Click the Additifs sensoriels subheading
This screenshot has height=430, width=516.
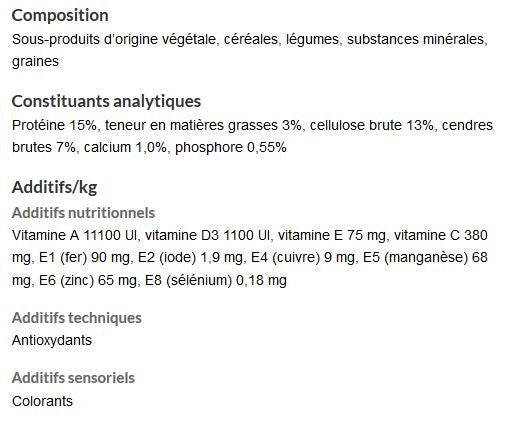click(x=73, y=378)
